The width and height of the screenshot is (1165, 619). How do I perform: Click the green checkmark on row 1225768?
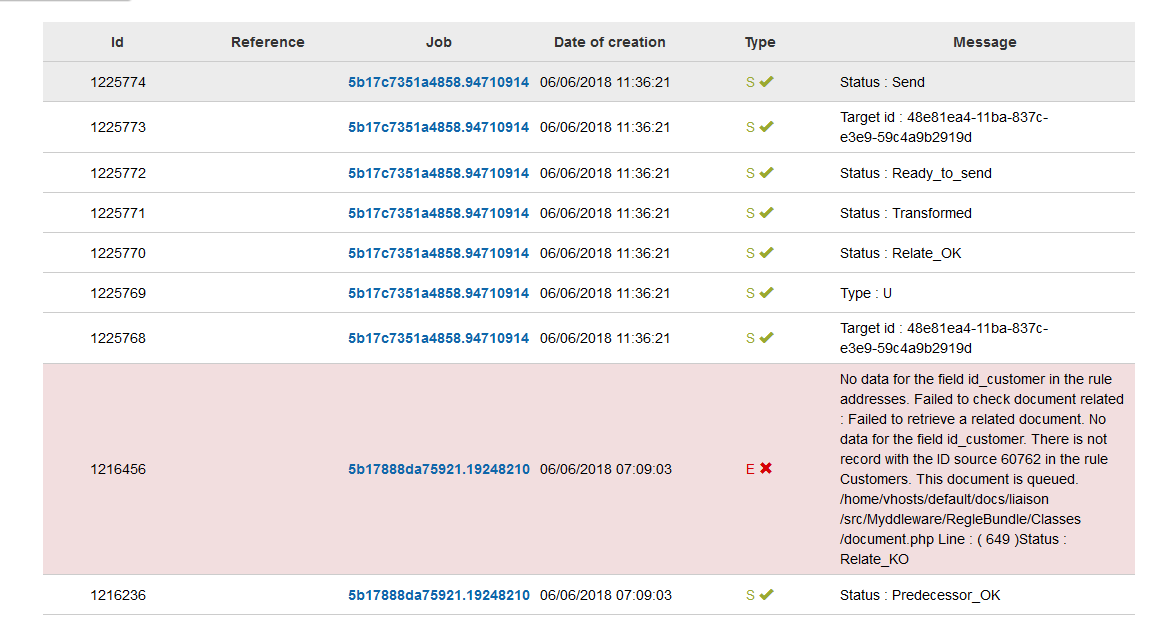pyautogui.click(x=764, y=338)
